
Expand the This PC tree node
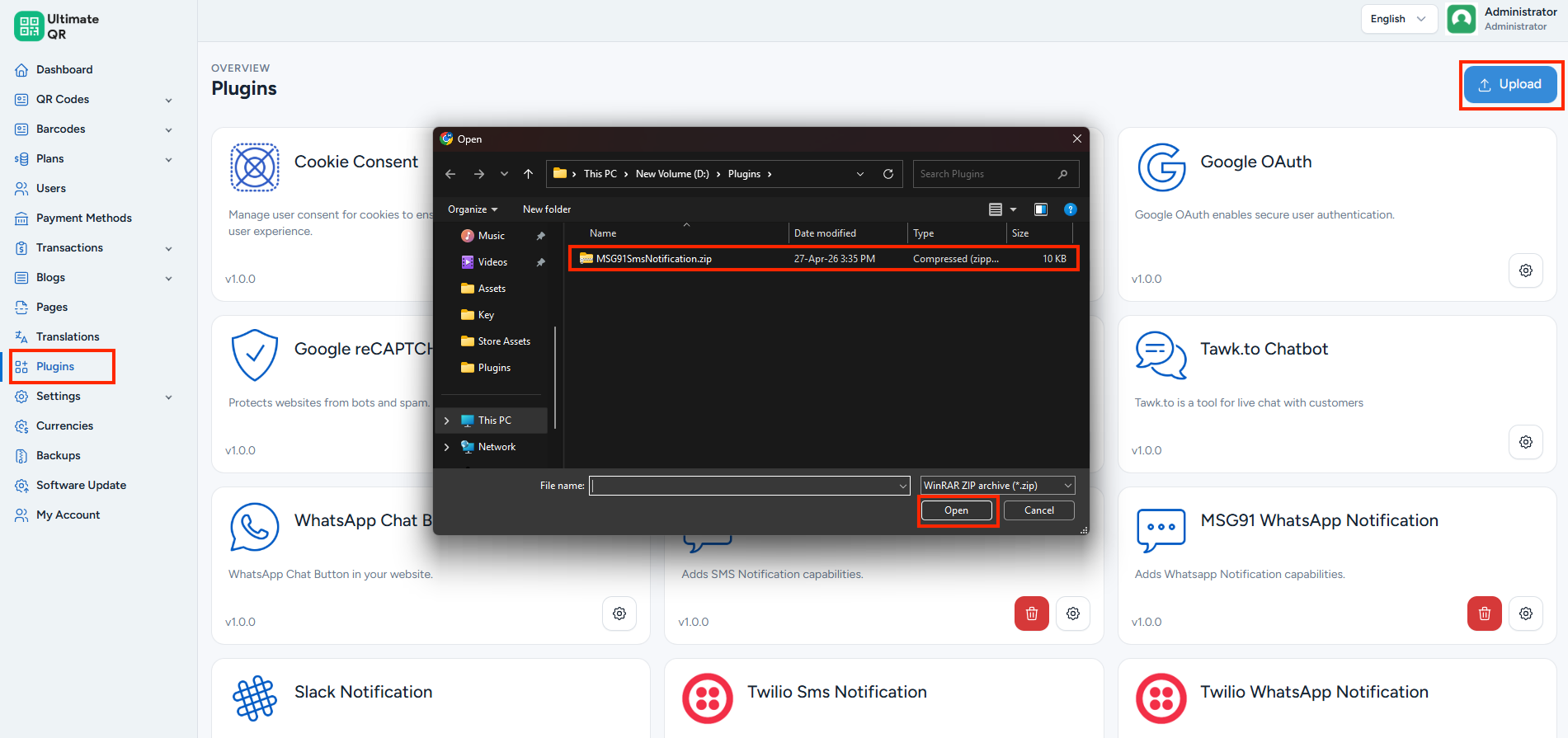point(447,421)
